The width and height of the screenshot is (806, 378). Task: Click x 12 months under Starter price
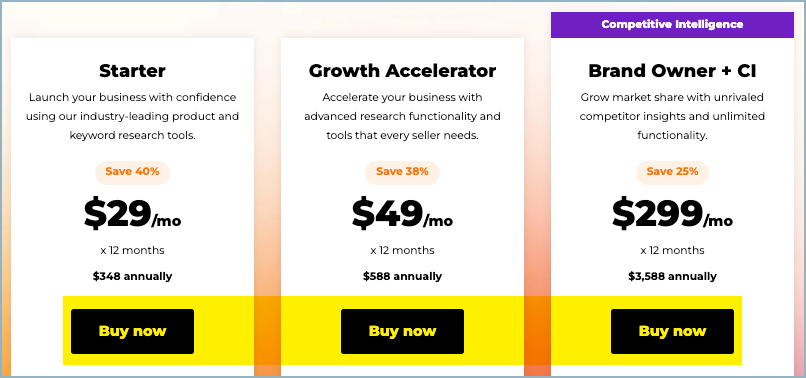pyautogui.click(x=132, y=250)
